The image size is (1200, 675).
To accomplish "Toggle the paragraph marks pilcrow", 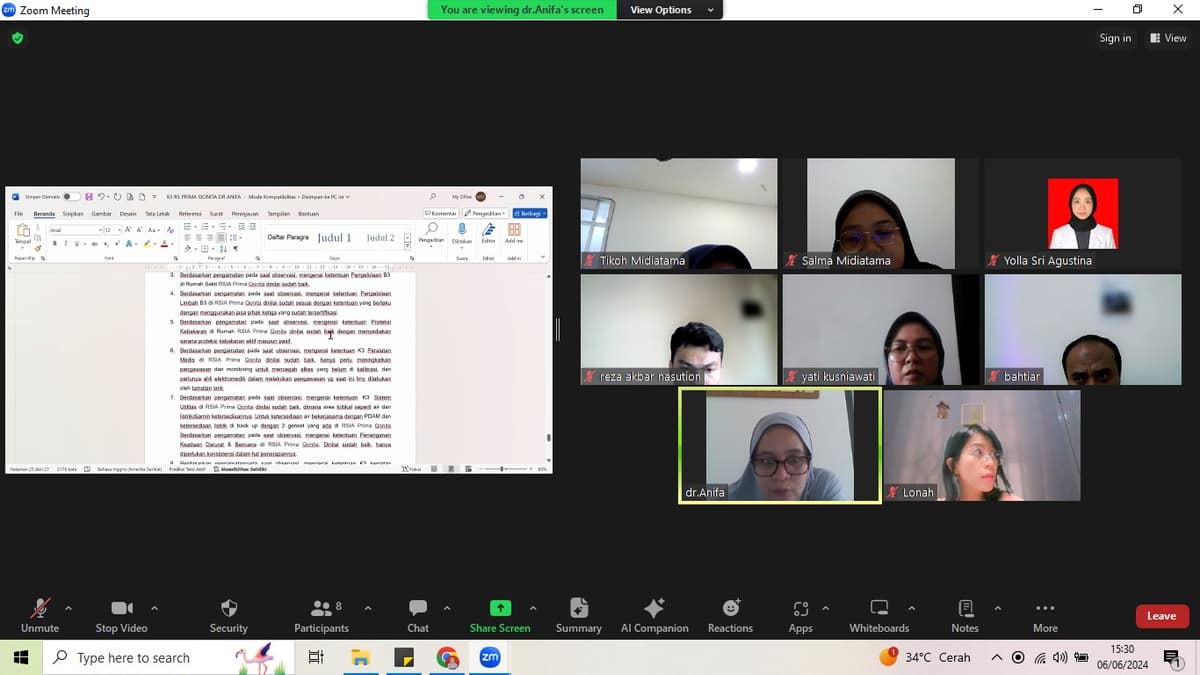I will point(234,249).
